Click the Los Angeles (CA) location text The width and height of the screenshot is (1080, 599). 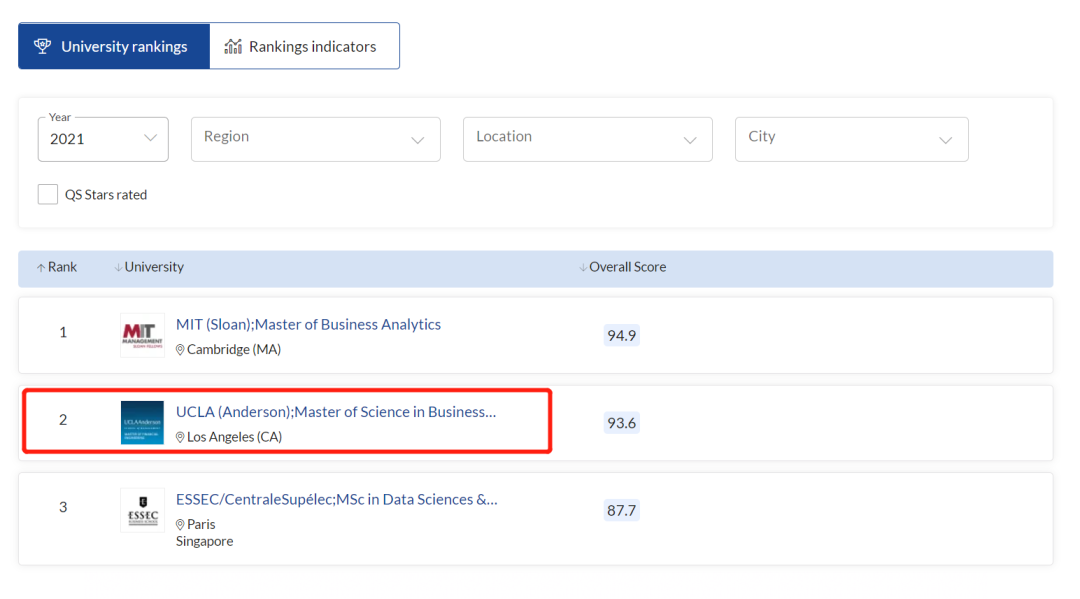tap(235, 437)
